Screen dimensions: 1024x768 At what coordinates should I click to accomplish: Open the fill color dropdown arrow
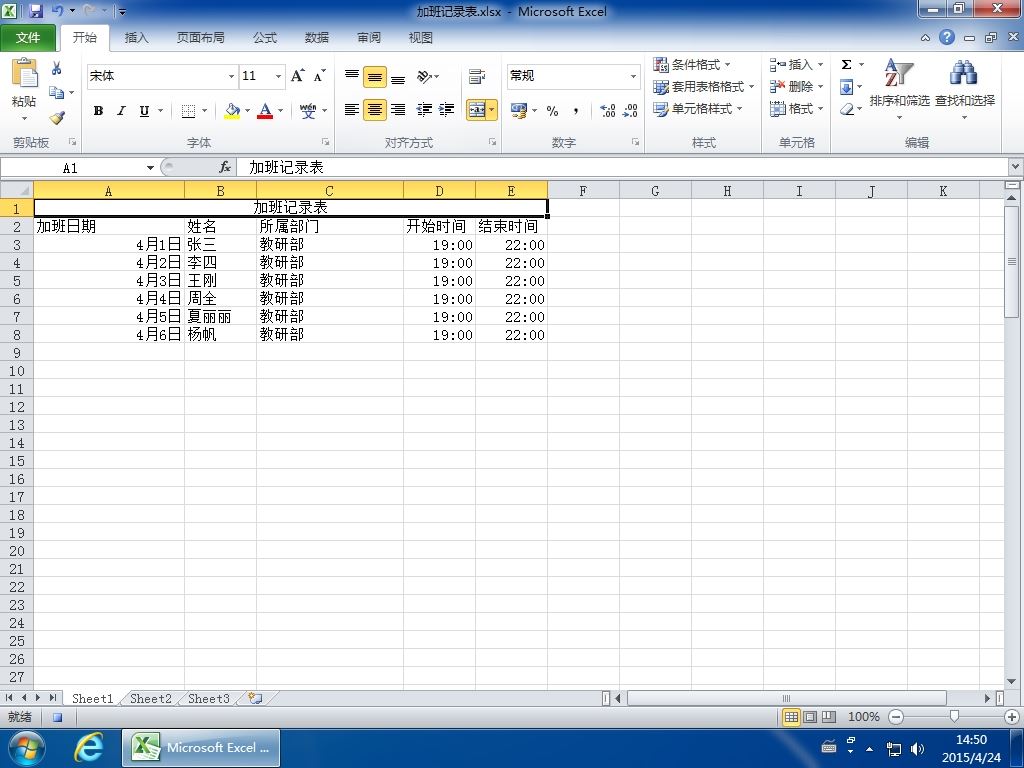pyautogui.click(x=248, y=111)
